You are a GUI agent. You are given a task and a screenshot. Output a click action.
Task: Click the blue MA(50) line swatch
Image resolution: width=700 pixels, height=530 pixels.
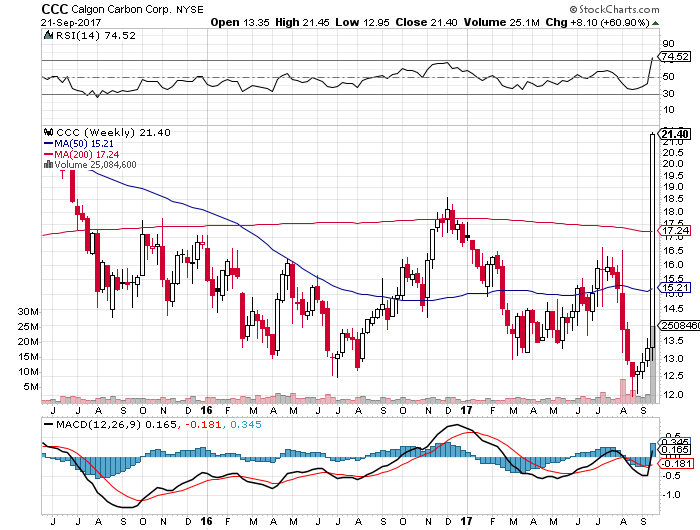pos(46,143)
